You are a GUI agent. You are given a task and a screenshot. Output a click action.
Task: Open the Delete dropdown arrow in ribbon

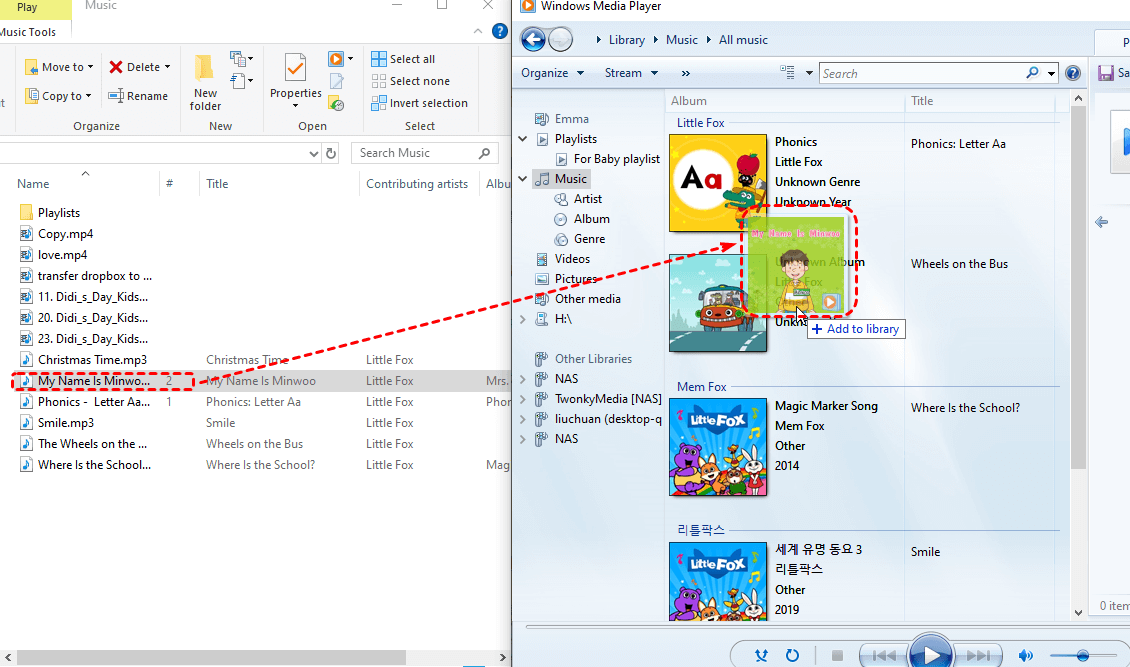[167, 67]
